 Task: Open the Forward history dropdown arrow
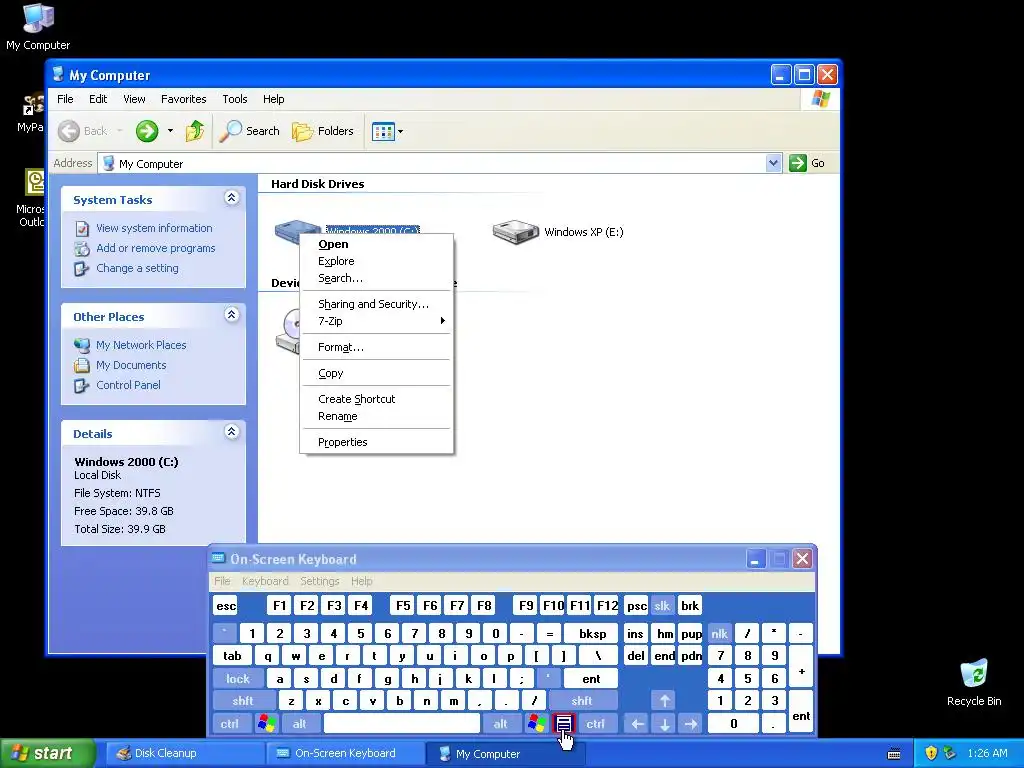pyautogui.click(x=170, y=131)
